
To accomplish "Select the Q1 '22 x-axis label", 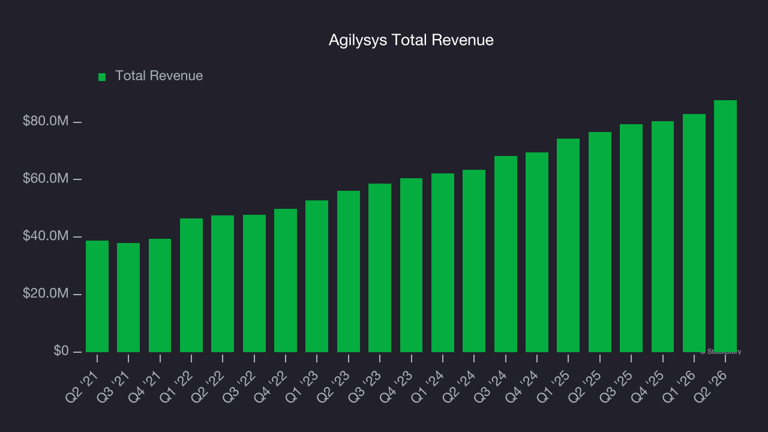I will (x=175, y=387).
